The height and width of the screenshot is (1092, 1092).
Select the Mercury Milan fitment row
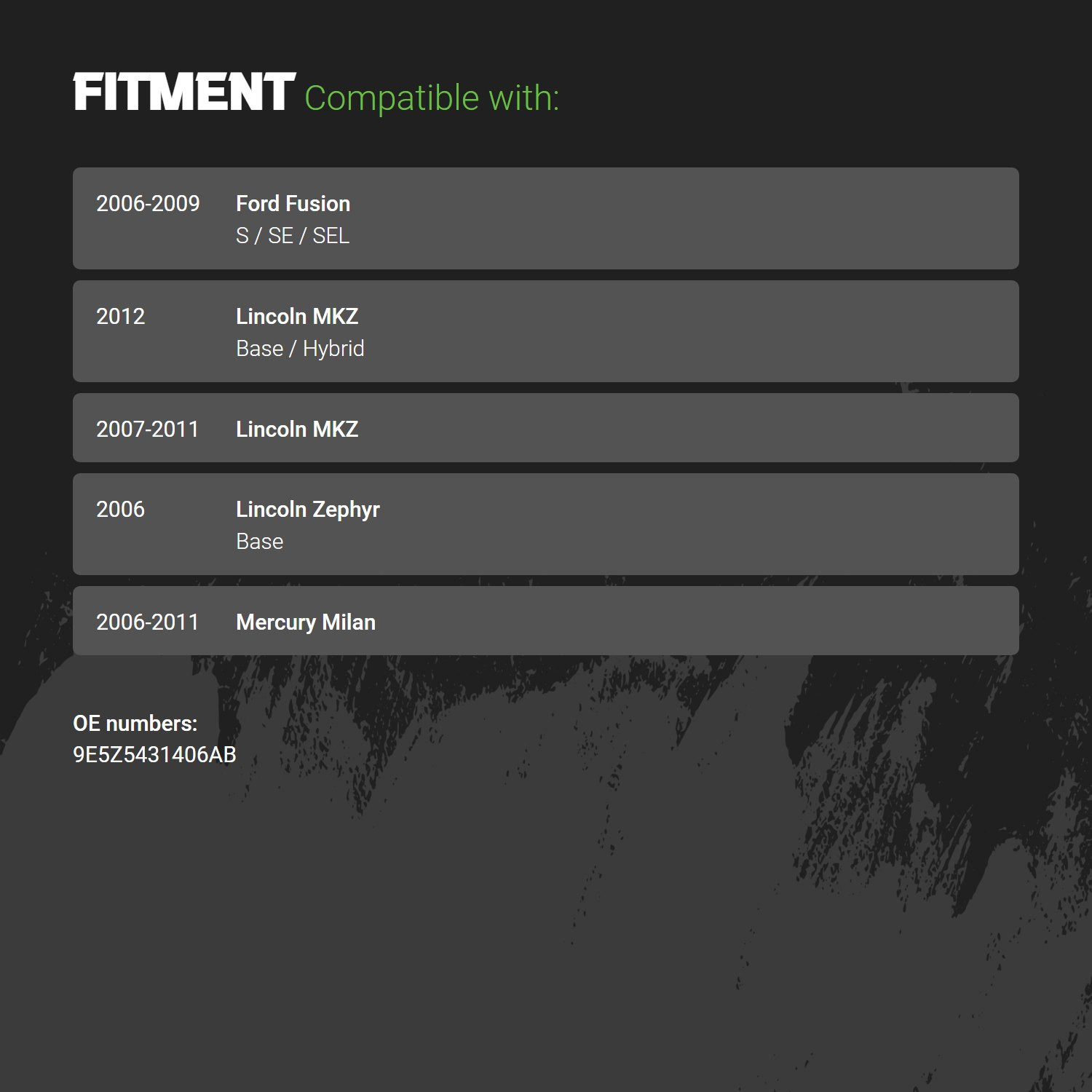(x=546, y=620)
